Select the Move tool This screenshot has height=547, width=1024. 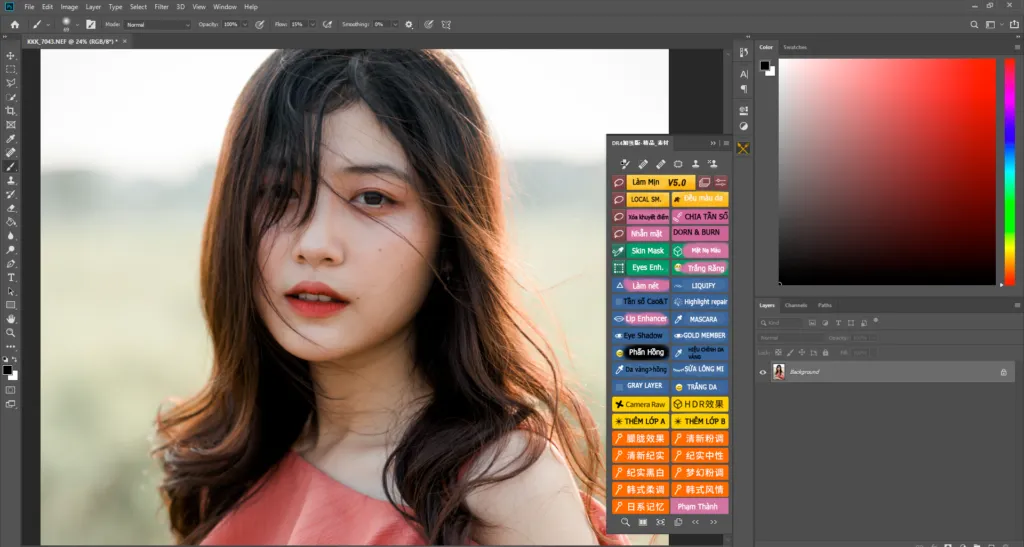pos(11,56)
